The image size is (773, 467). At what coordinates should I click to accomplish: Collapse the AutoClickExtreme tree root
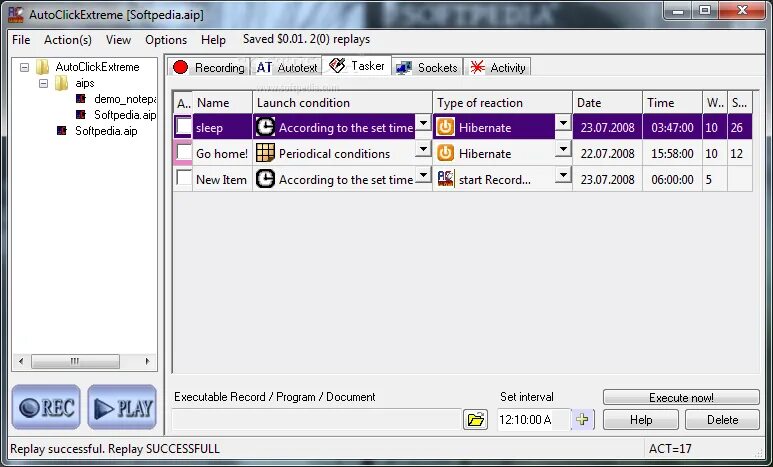24,67
